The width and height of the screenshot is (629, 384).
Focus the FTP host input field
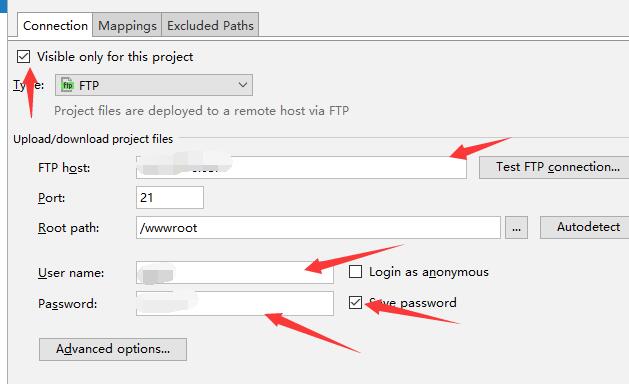(x=301, y=167)
